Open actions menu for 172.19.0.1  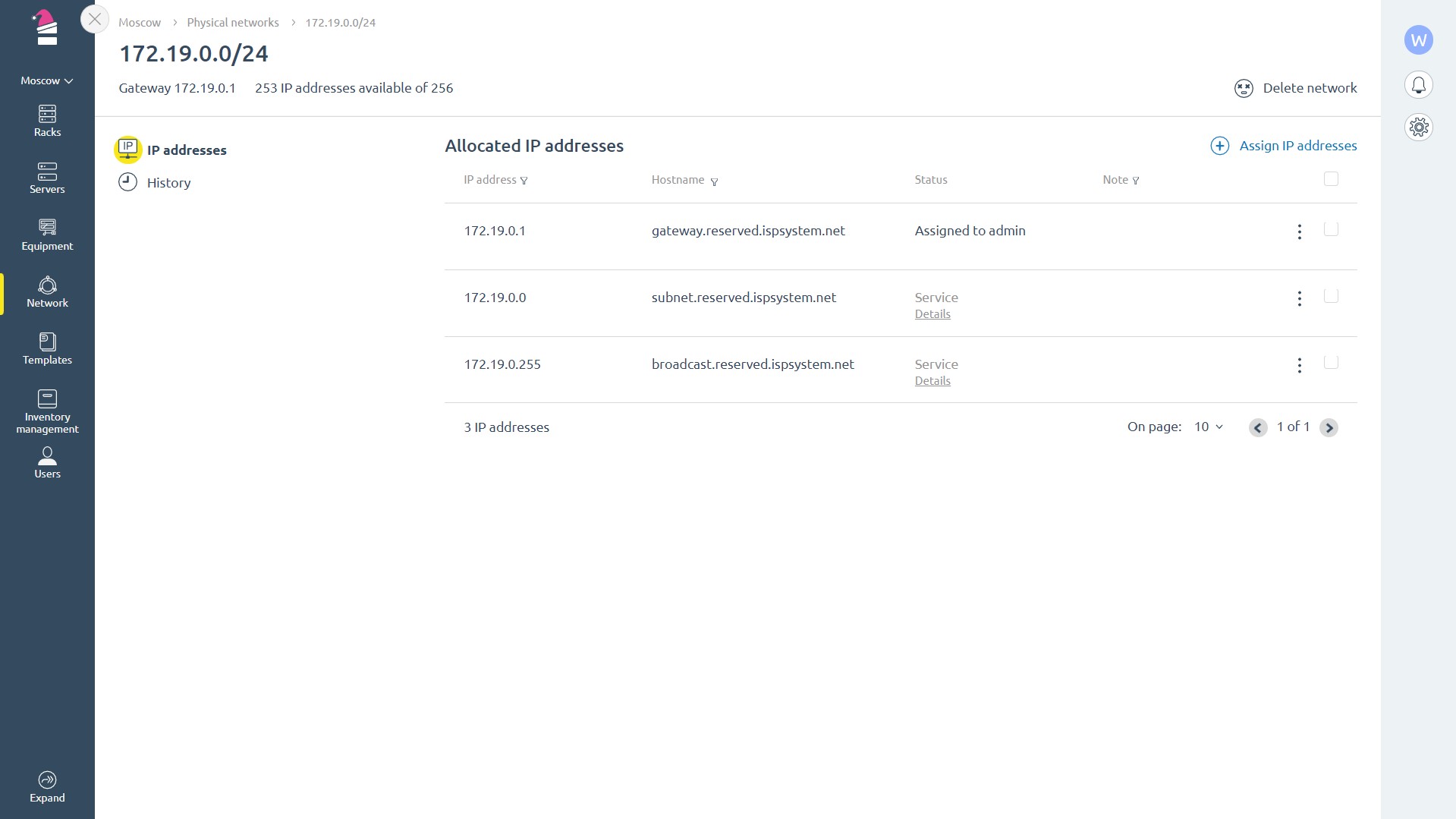[1299, 232]
